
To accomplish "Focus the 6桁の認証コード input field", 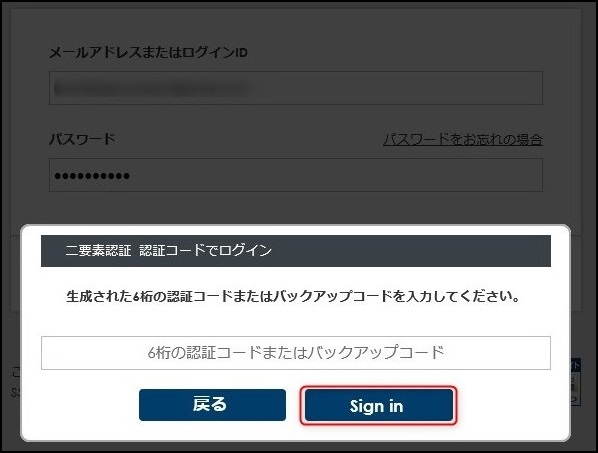I will pyautogui.click(x=296, y=353).
